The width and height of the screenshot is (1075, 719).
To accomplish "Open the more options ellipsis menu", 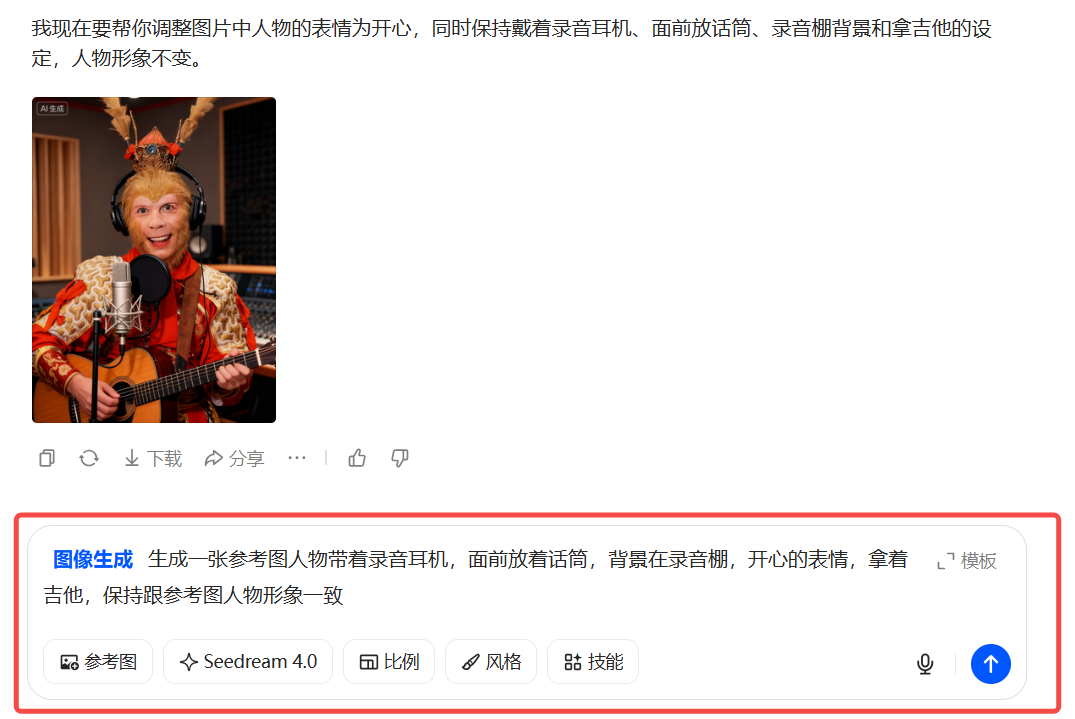I will pos(297,457).
